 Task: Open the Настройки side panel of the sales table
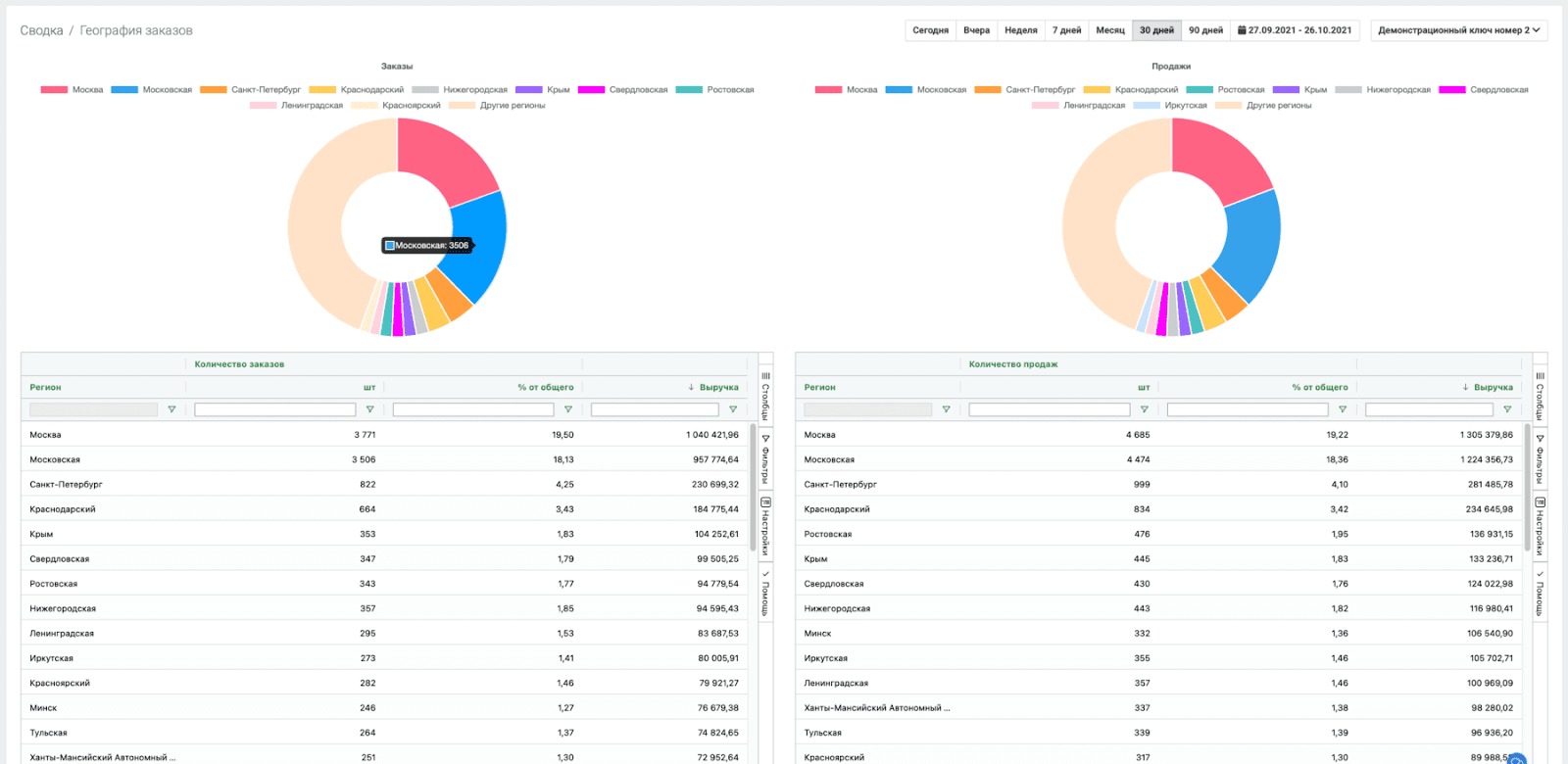coord(1540,526)
